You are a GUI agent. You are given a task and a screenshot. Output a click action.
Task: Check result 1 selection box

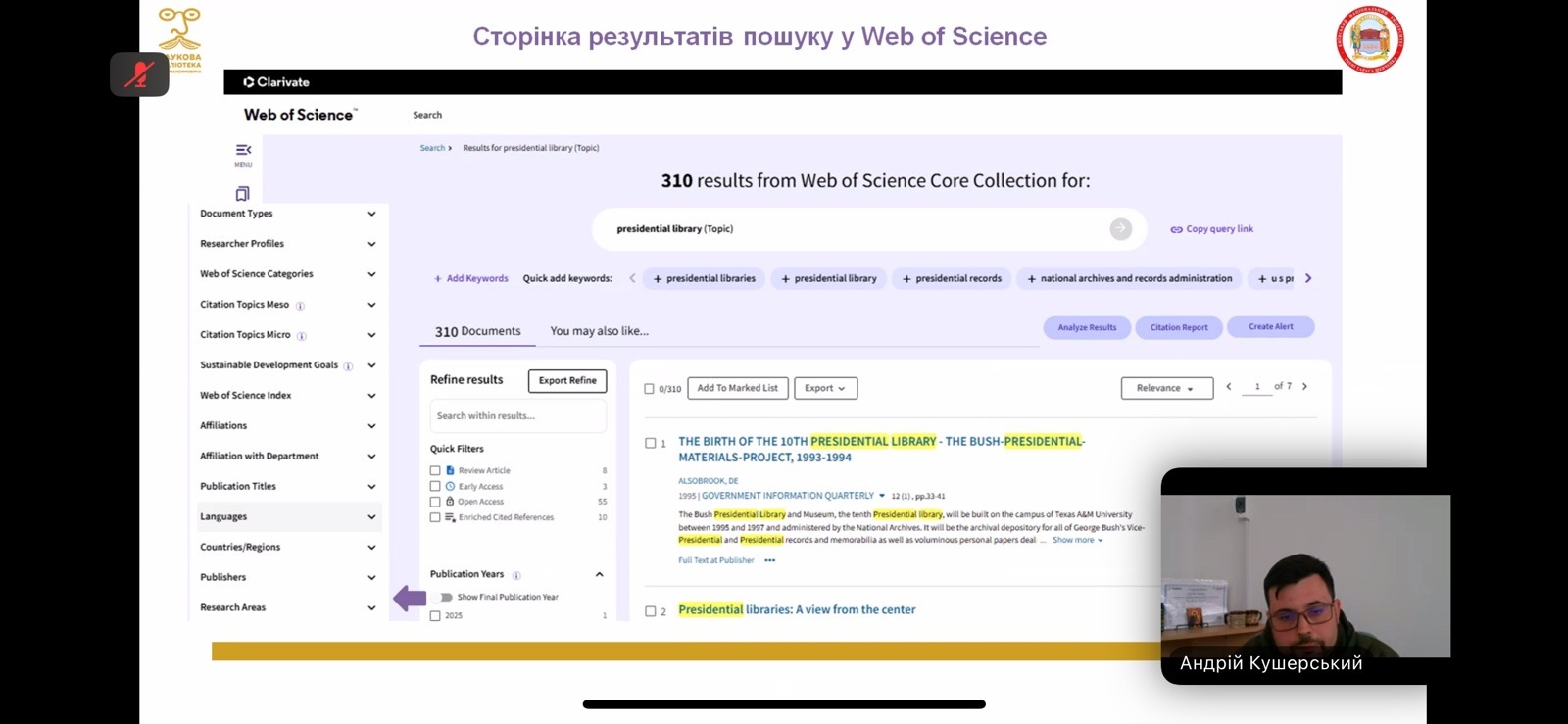click(x=650, y=444)
